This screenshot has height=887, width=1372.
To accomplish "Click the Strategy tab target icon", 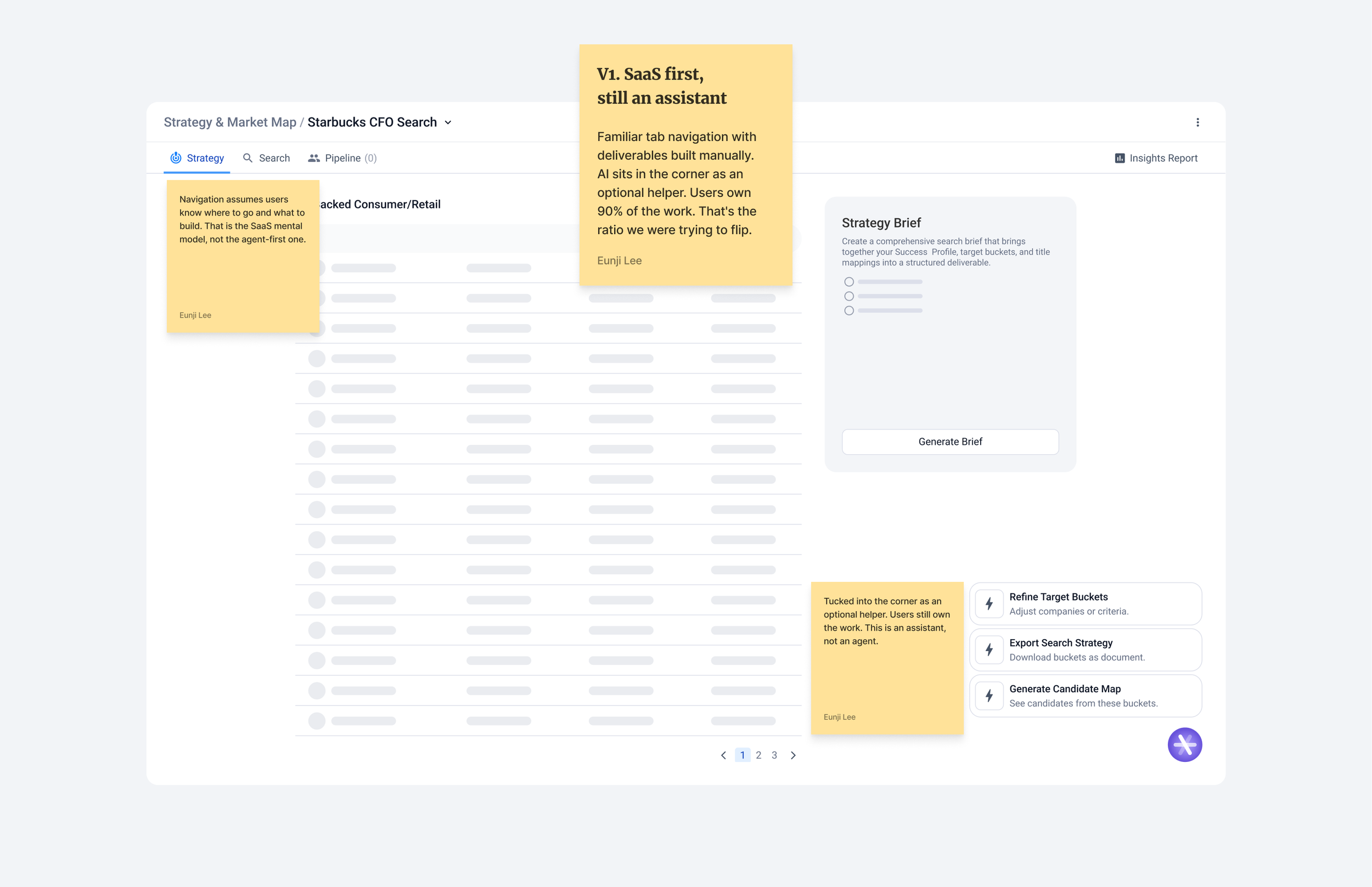I will [x=176, y=158].
